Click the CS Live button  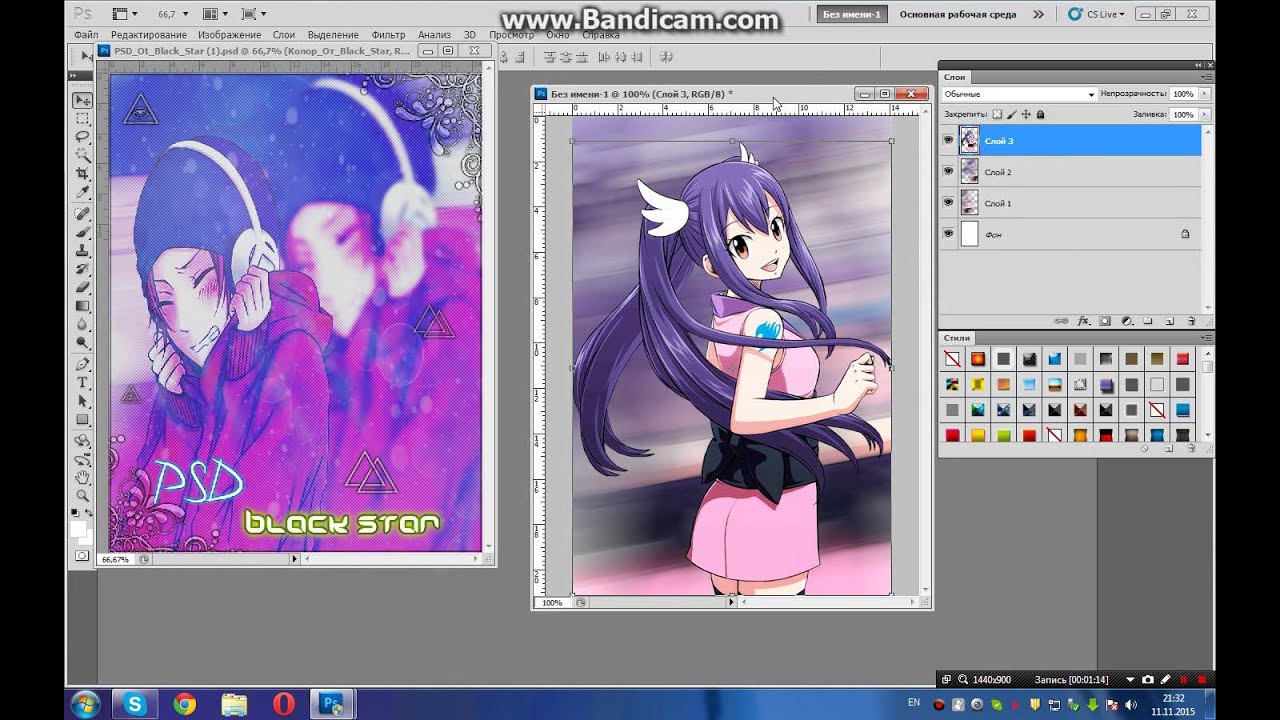point(1097,14)
